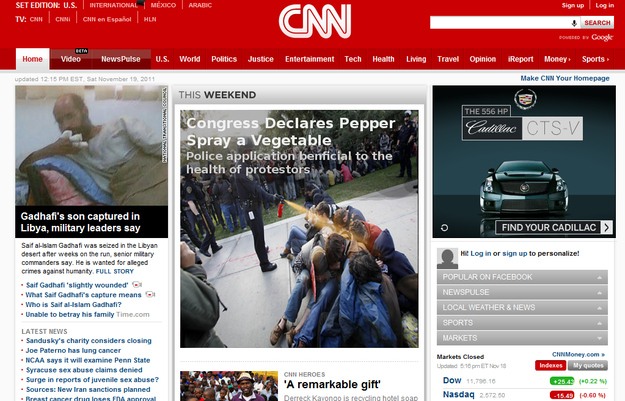
Task: Open the Politics navigation tab
Action: (x=224, y=59)
